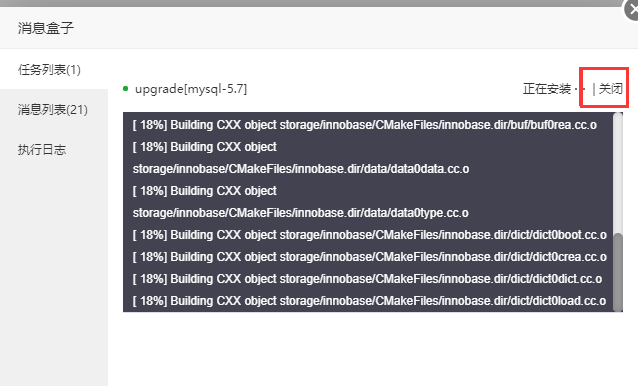Click the data0data.cc.o path log line

pos(301,169)
